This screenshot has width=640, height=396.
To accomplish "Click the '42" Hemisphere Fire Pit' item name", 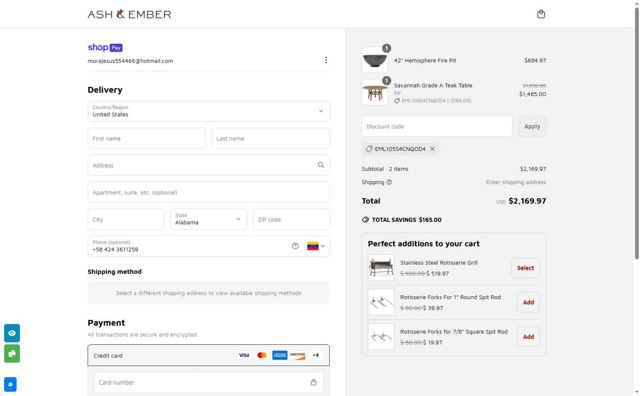I will coord(425,60).
